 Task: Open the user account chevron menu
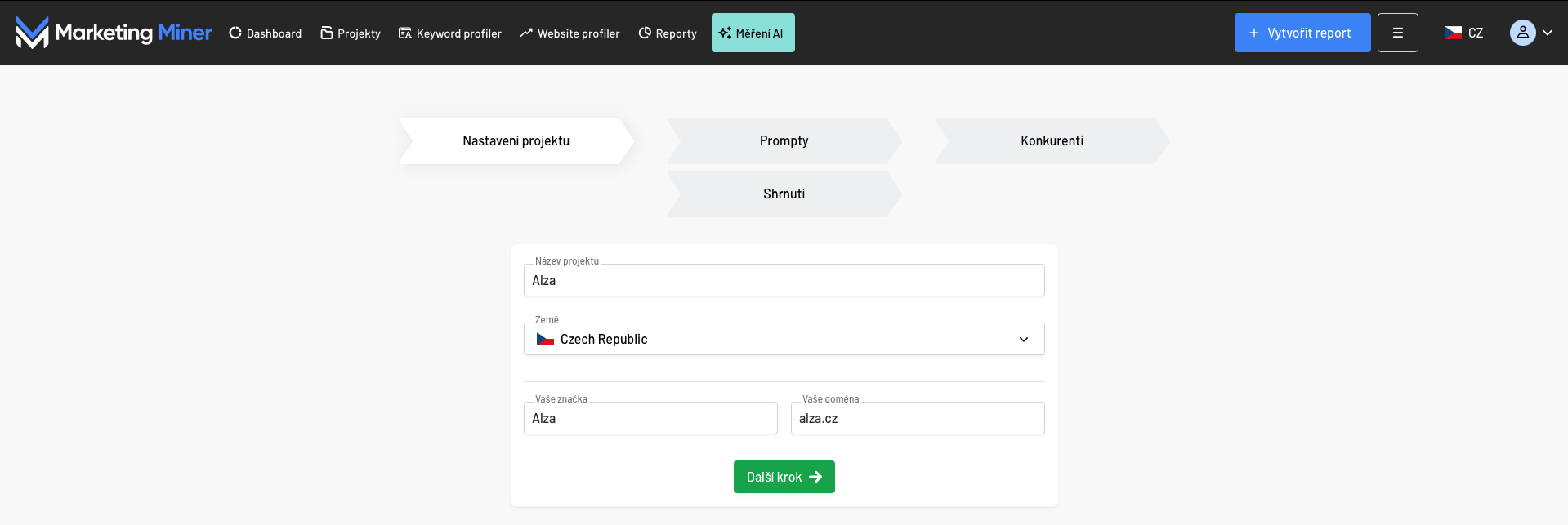(x=1548, y=33)
